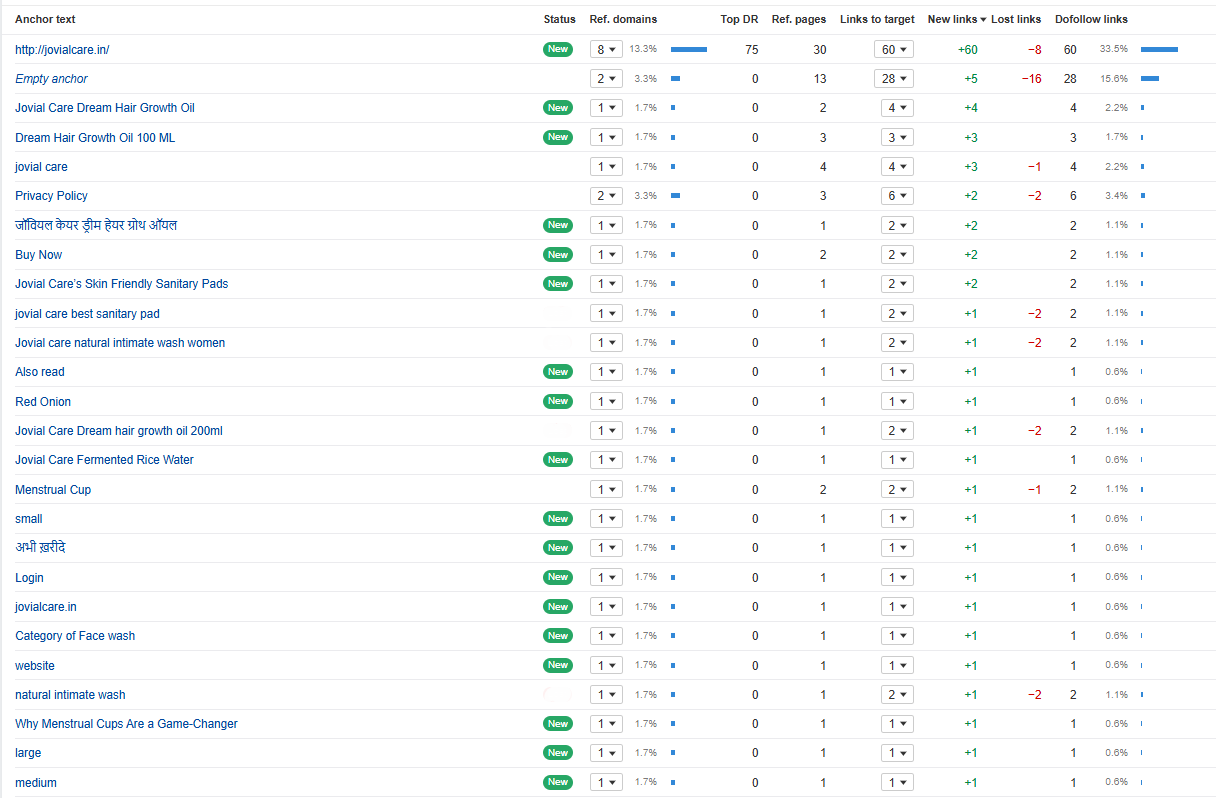1216x798 pixels.
Task: Expand Ref. domains dropdown for http://jovialcare.in/
Action: pos(606,49)
